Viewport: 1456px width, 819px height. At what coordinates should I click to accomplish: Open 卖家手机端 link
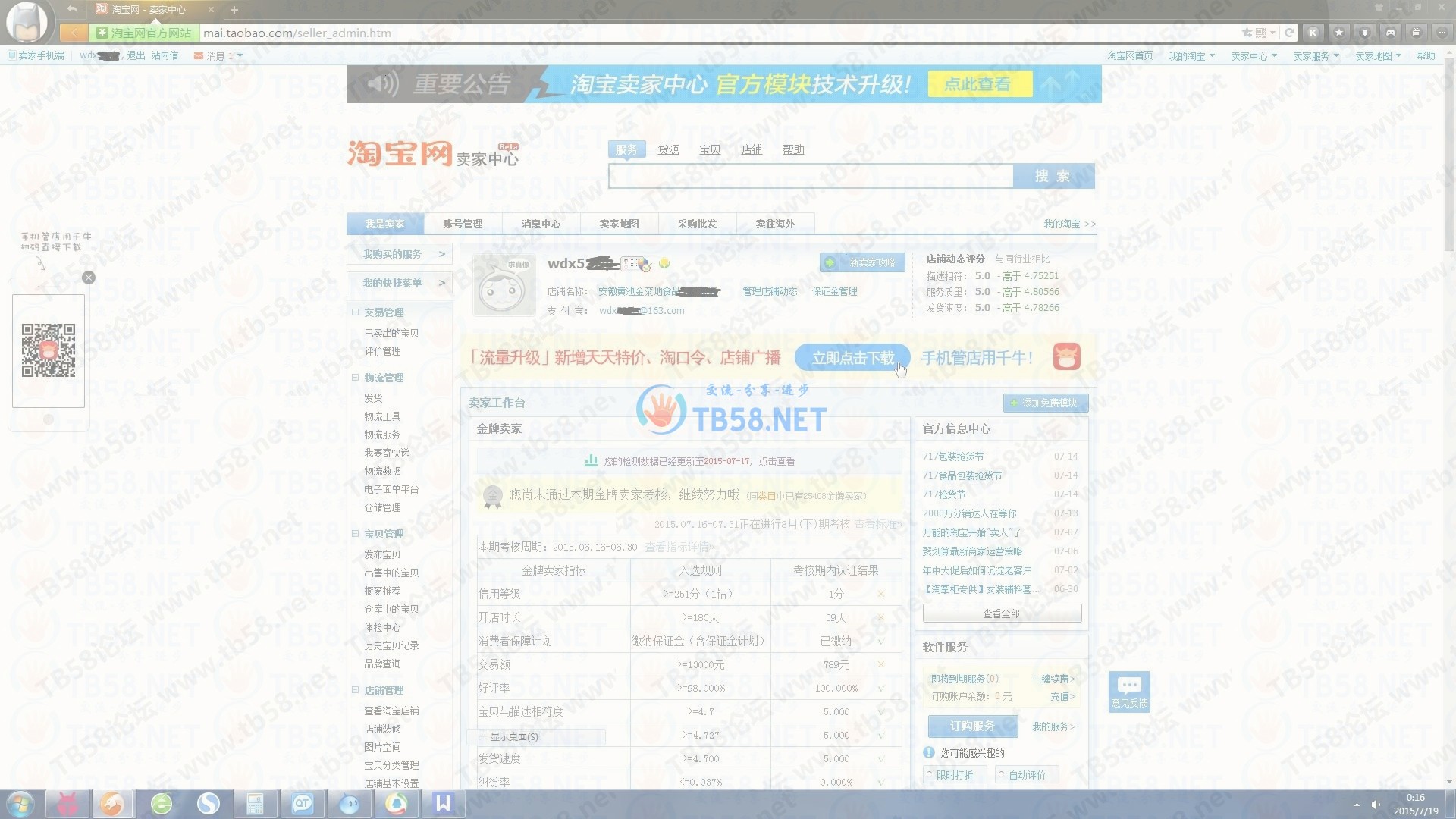pos(36,55)
